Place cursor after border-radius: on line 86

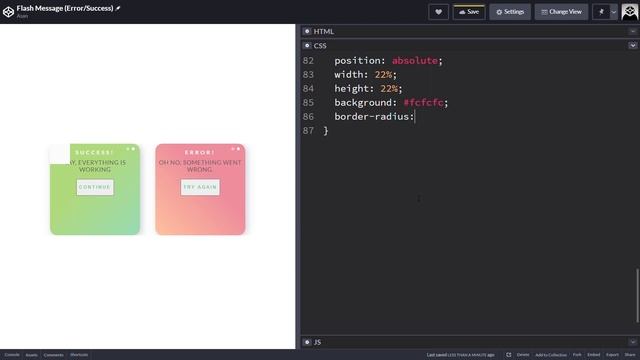(415, 116)
